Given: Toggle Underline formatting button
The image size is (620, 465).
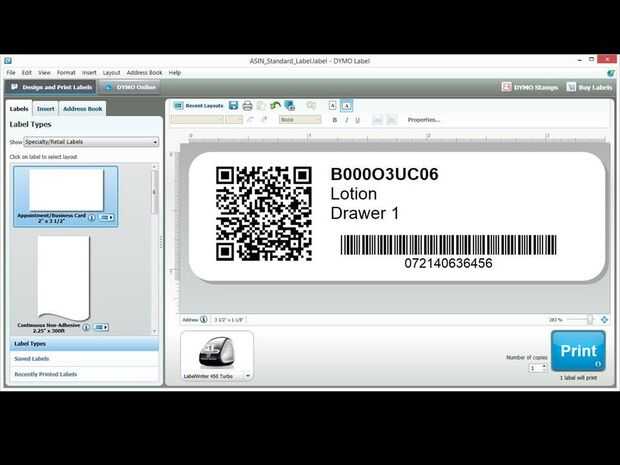Looking at the screenshot, I should (357, 120).
